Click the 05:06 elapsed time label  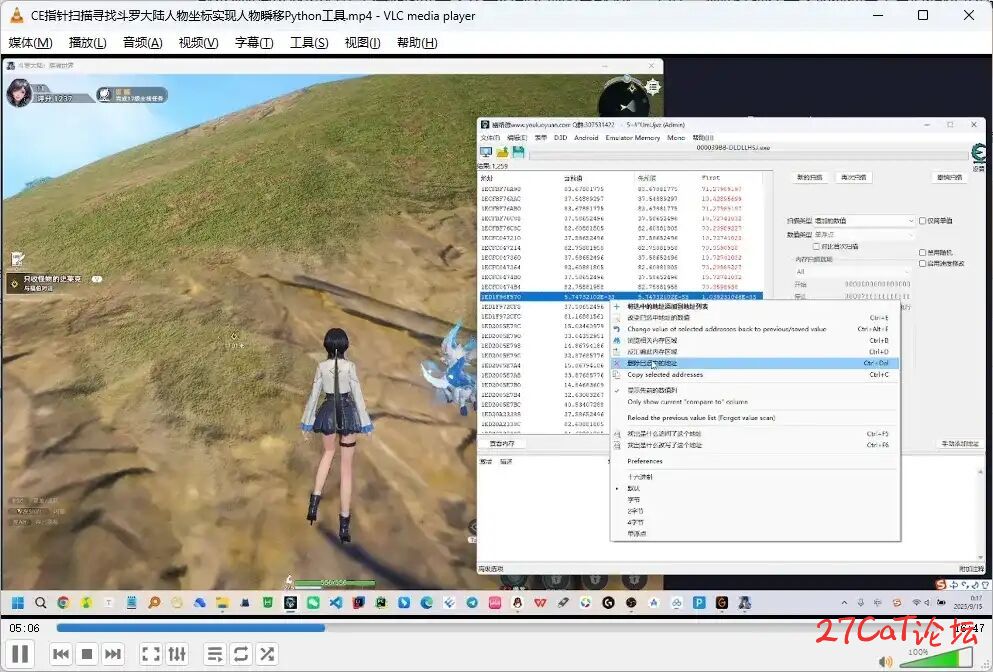[24, 628]
